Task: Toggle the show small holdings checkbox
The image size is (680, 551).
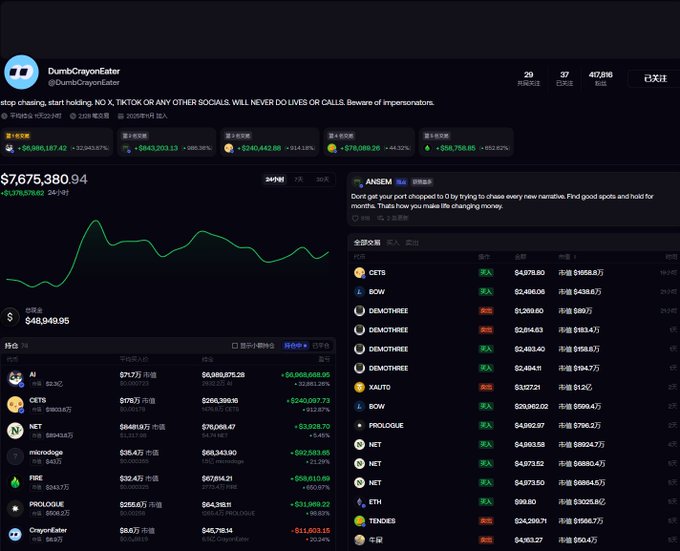Action: click(235, 346)
